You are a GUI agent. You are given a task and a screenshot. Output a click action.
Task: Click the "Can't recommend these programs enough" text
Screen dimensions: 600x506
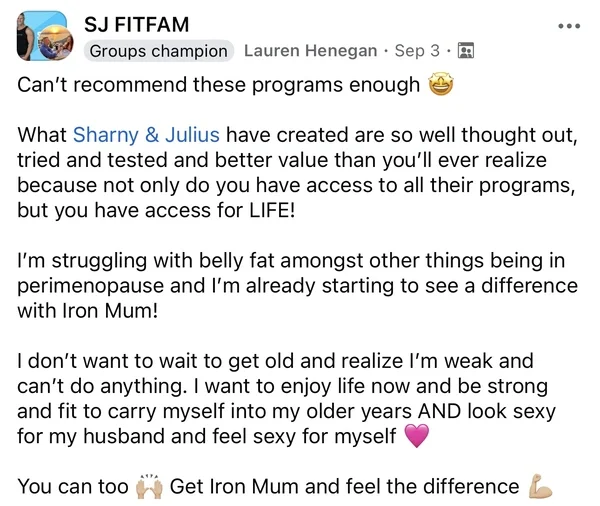tap(218, 85)
